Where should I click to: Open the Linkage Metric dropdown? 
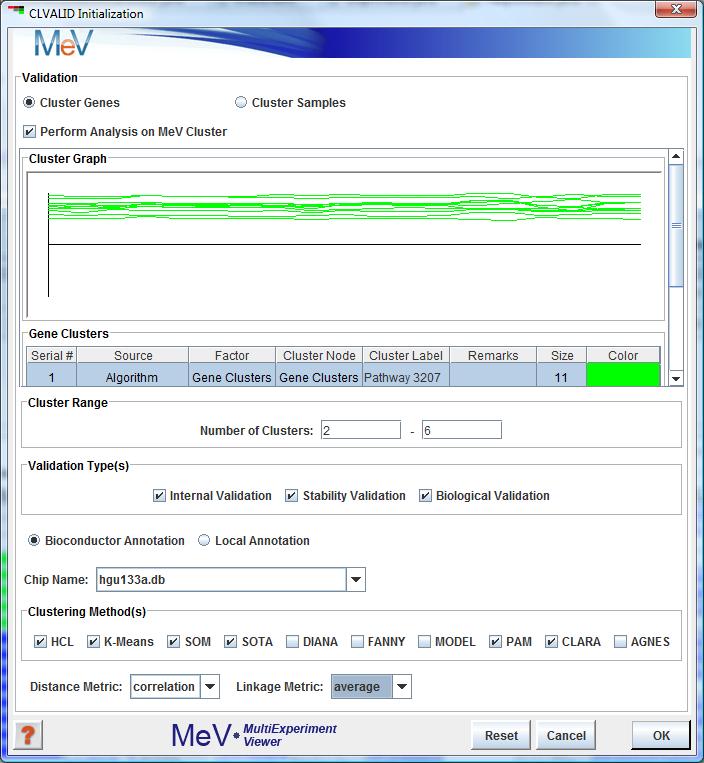pyautogui.click(x=401, y=687)
